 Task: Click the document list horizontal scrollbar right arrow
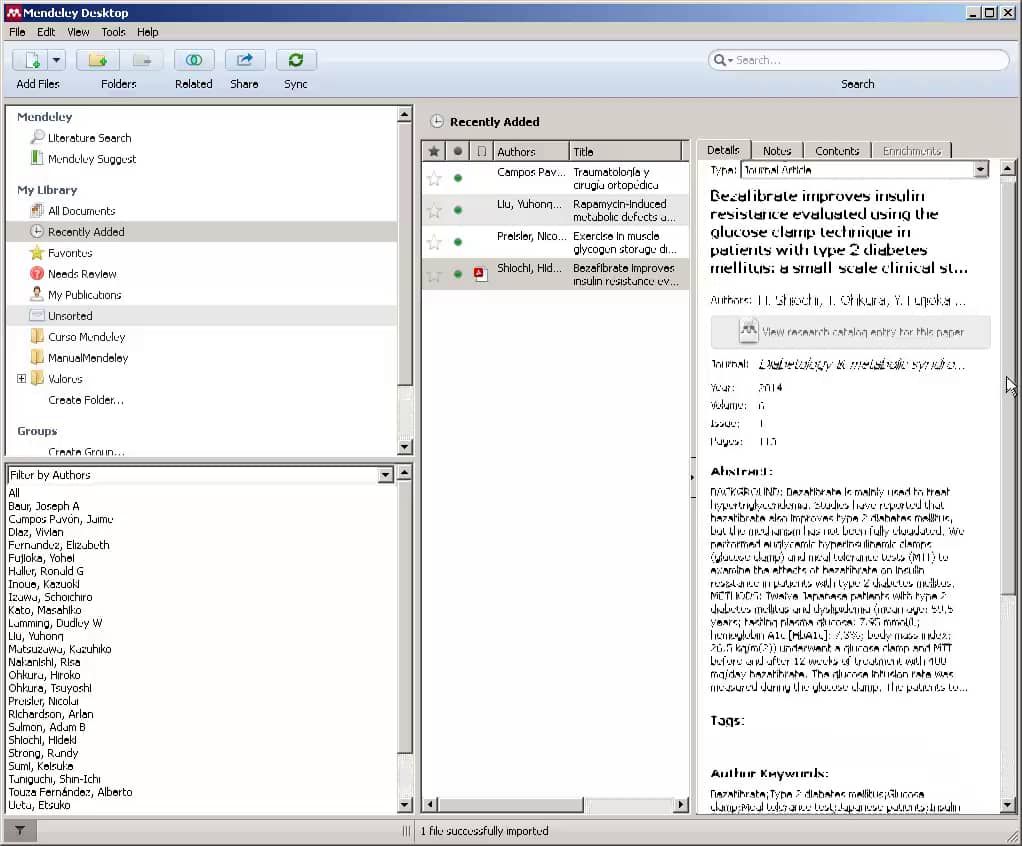click(681, 804)
